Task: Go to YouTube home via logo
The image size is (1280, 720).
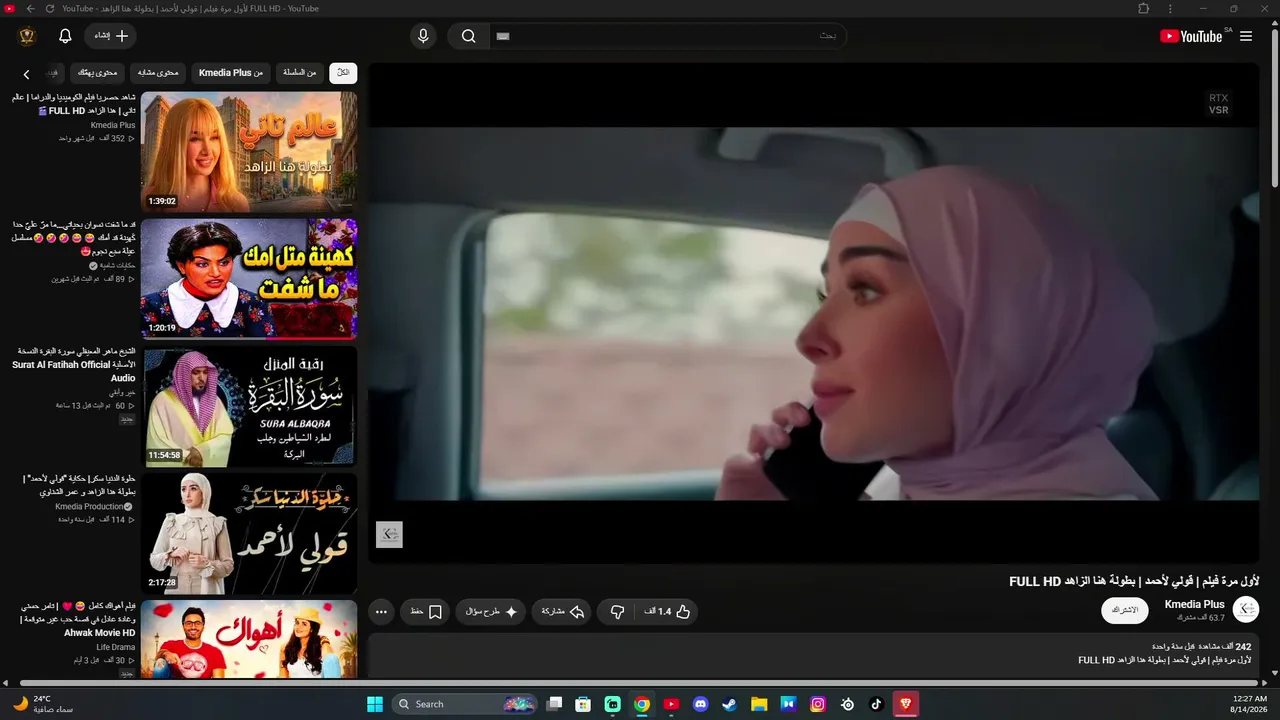Action: pos(1191,36)
